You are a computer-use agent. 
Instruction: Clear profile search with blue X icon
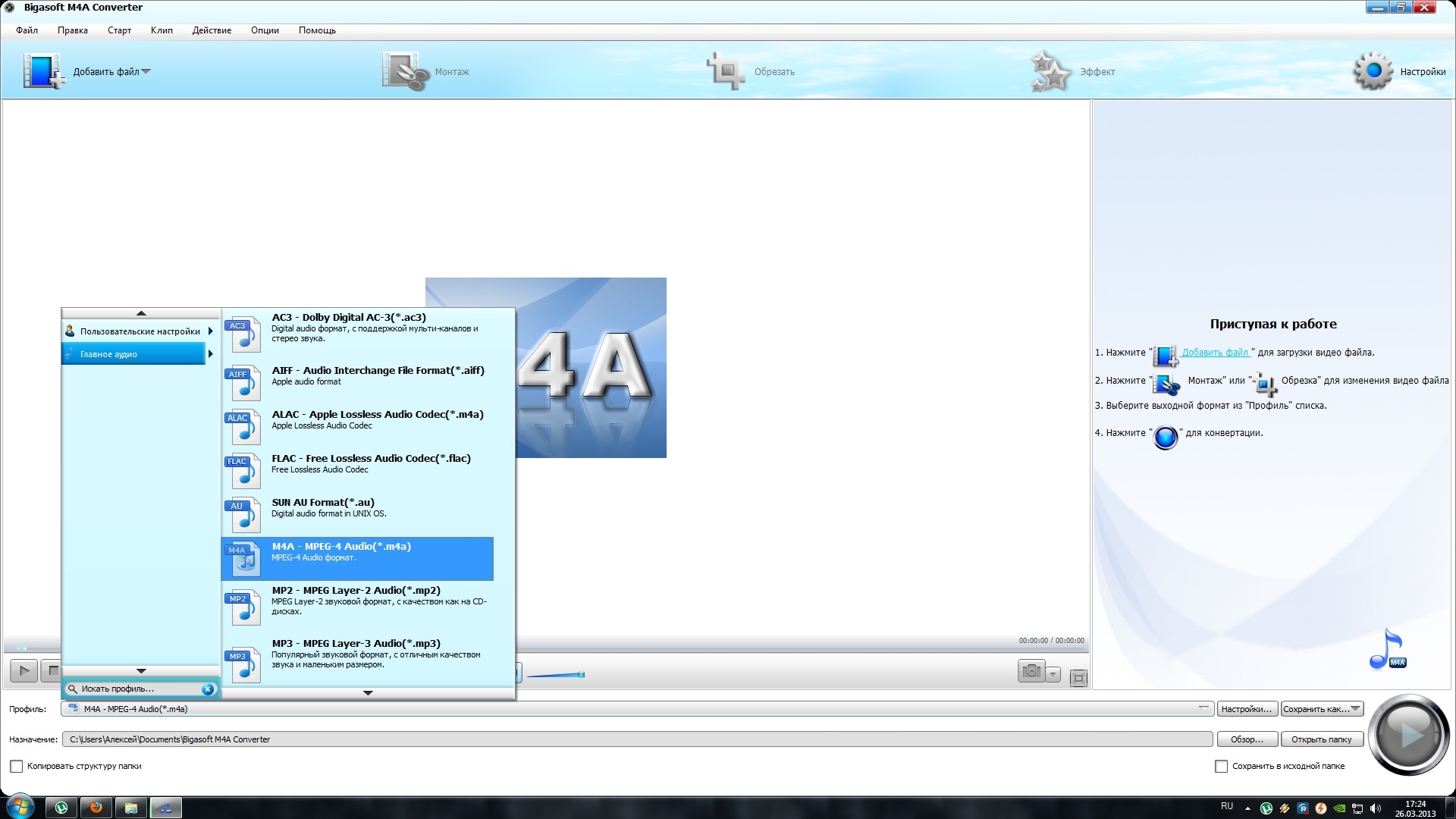(207, 689)
